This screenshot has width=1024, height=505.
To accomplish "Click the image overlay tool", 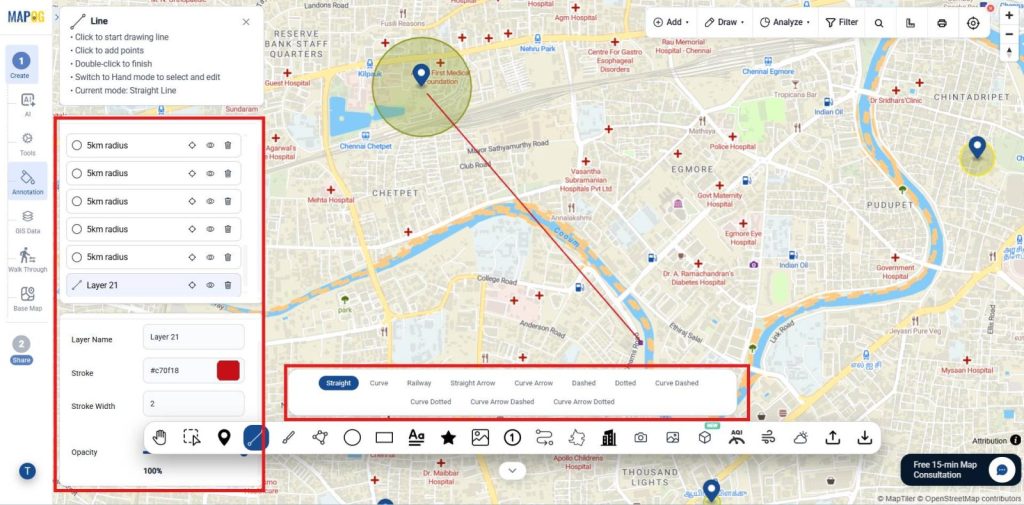I will coord(480,438).
